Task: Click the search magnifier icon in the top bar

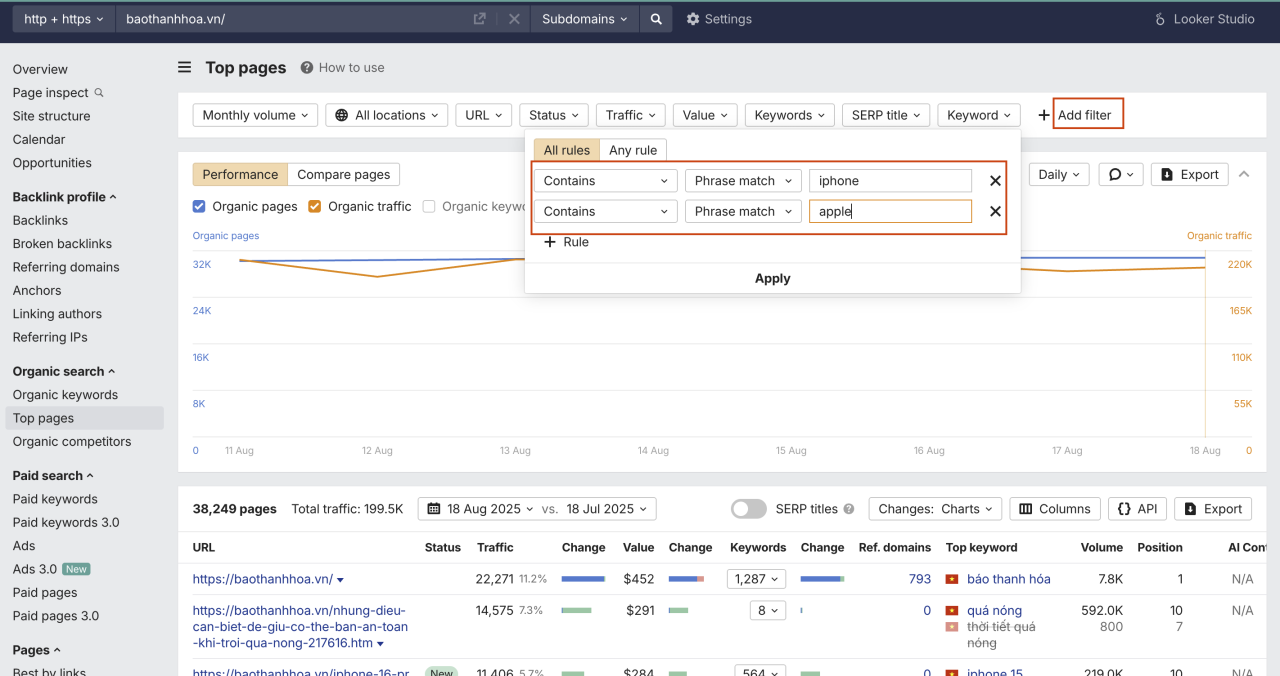Action: click(656, 19)
